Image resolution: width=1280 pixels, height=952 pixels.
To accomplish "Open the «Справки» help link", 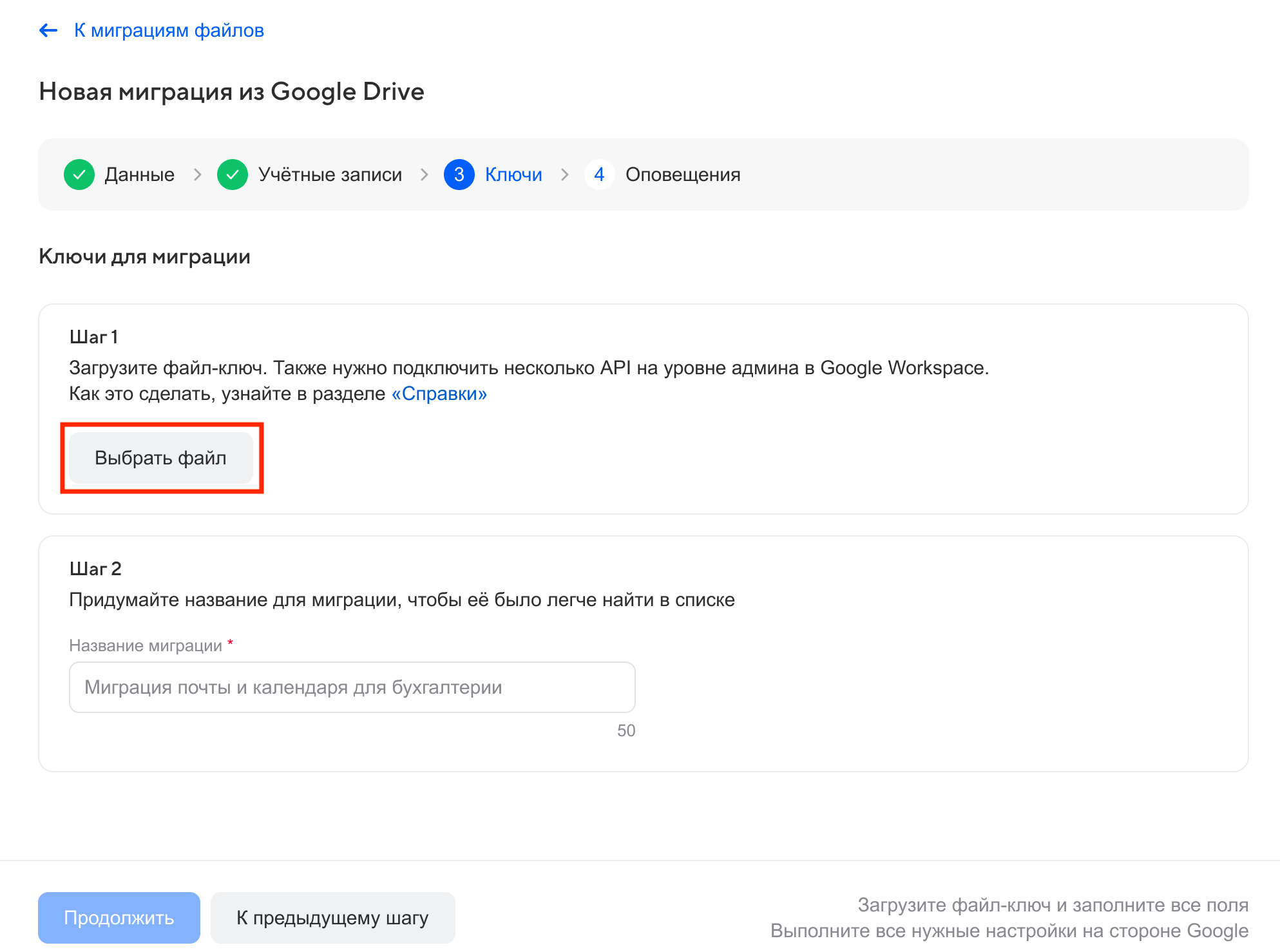I will click(x=439, y=394).
